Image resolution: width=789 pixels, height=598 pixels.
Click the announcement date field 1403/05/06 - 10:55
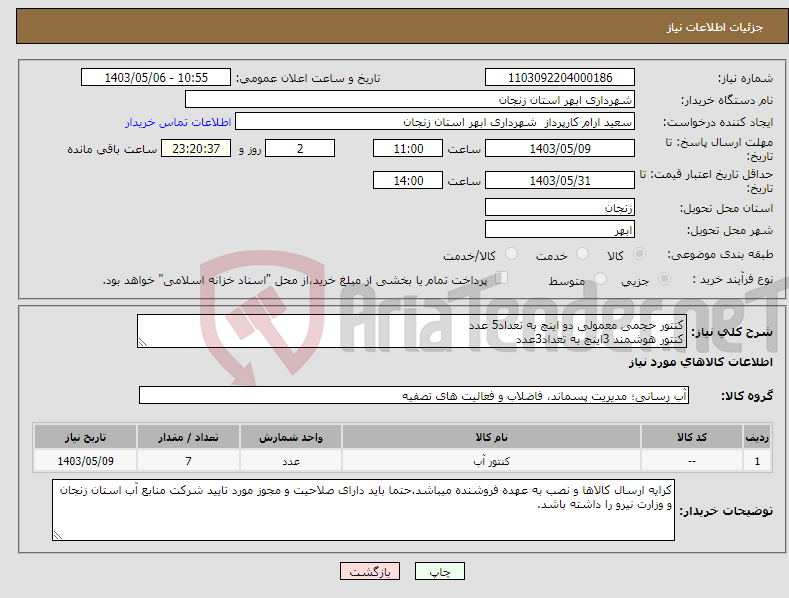click(156, 78)
